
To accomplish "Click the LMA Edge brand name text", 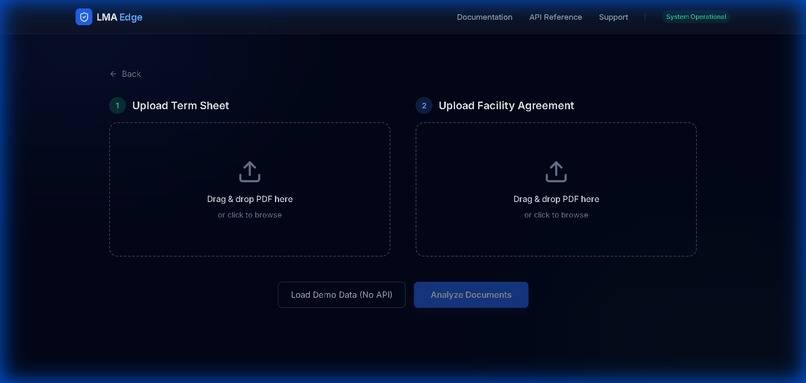I will [x=119, y=17].
